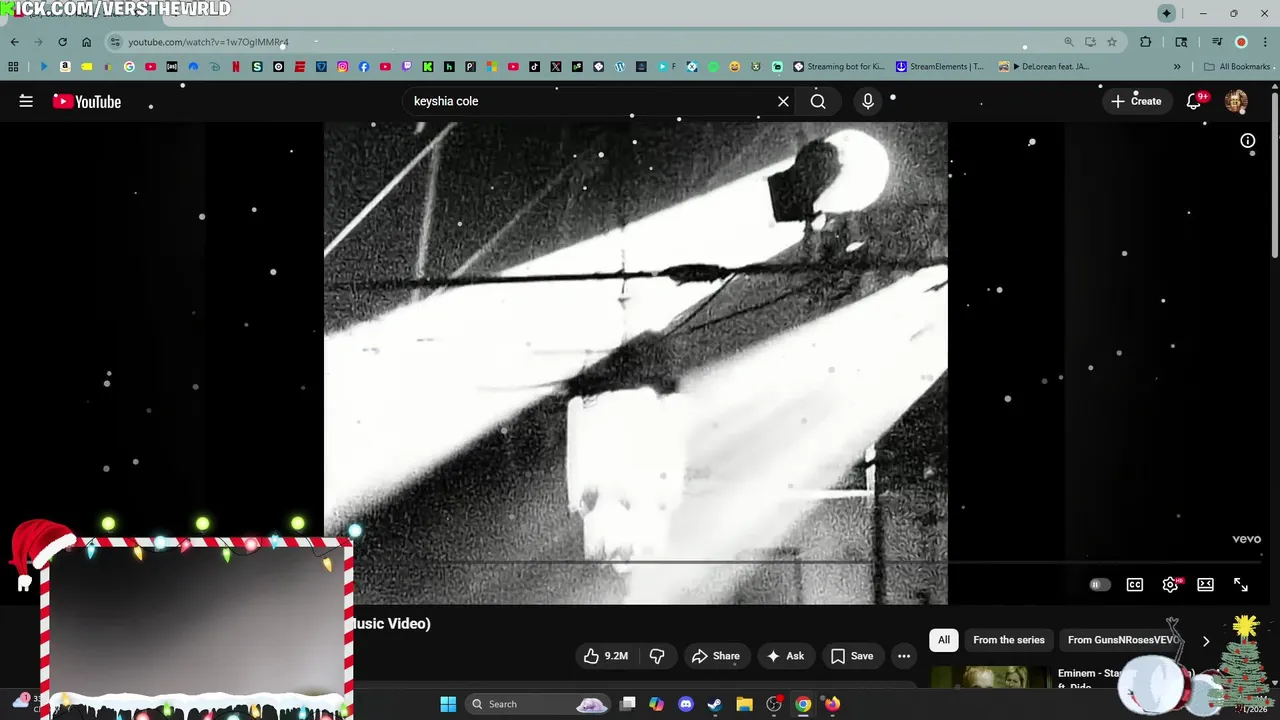The width and height of the screenshot is (1280, 720).
Task: Open the browser home page
Action: (x=86, y=42)
